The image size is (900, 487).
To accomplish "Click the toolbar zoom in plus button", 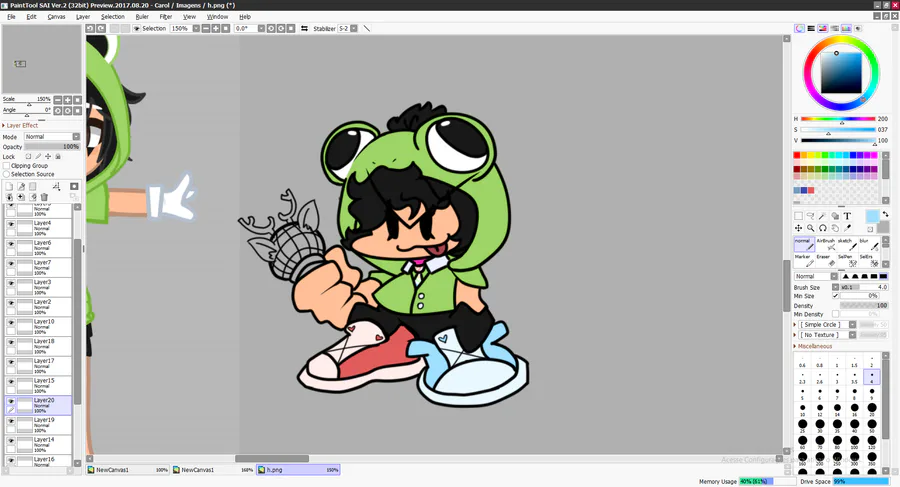I will [x=216, y=28].
